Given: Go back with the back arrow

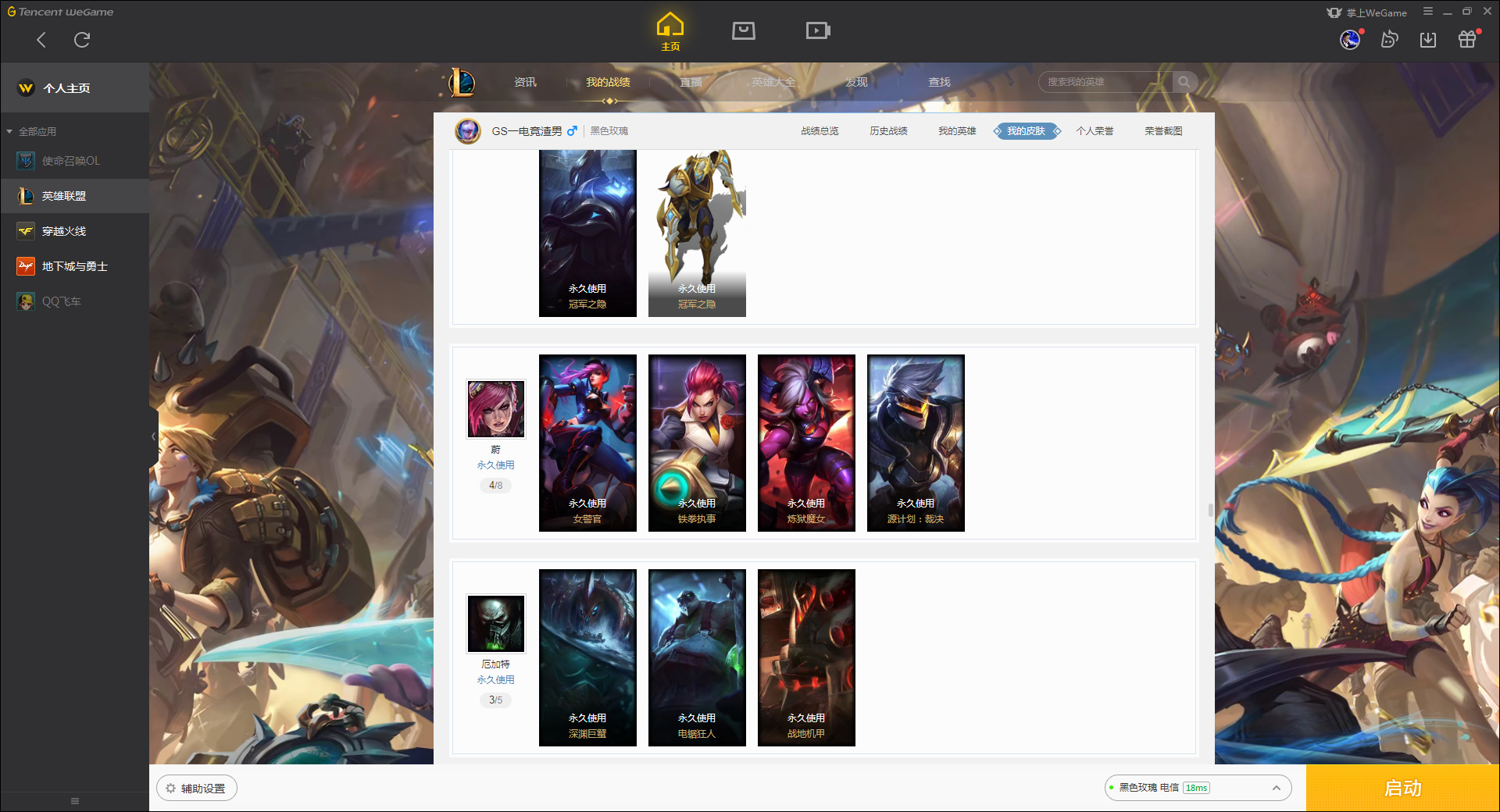Looking at the screenshot, I should click(41, 40).
